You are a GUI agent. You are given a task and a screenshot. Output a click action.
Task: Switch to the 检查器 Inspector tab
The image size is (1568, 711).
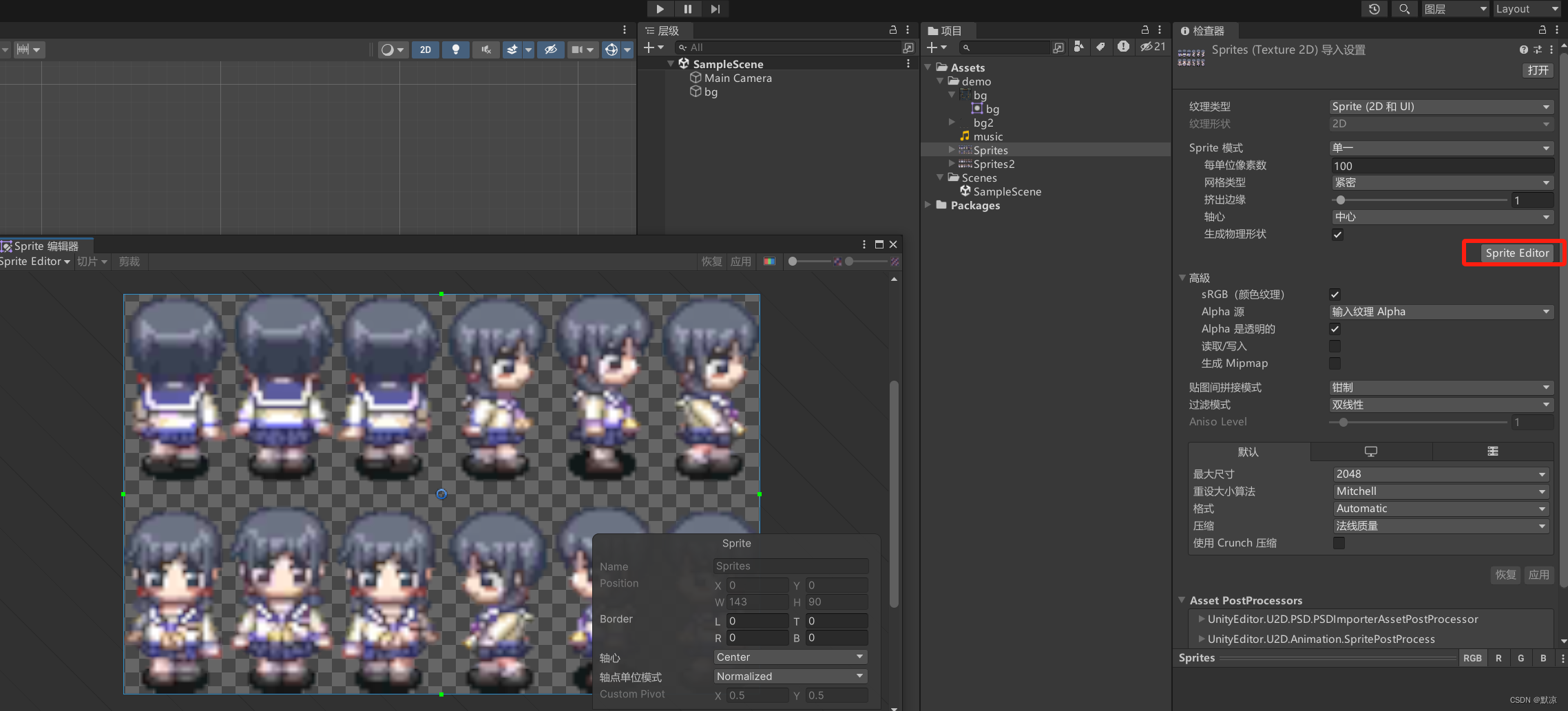point(1202,31)
